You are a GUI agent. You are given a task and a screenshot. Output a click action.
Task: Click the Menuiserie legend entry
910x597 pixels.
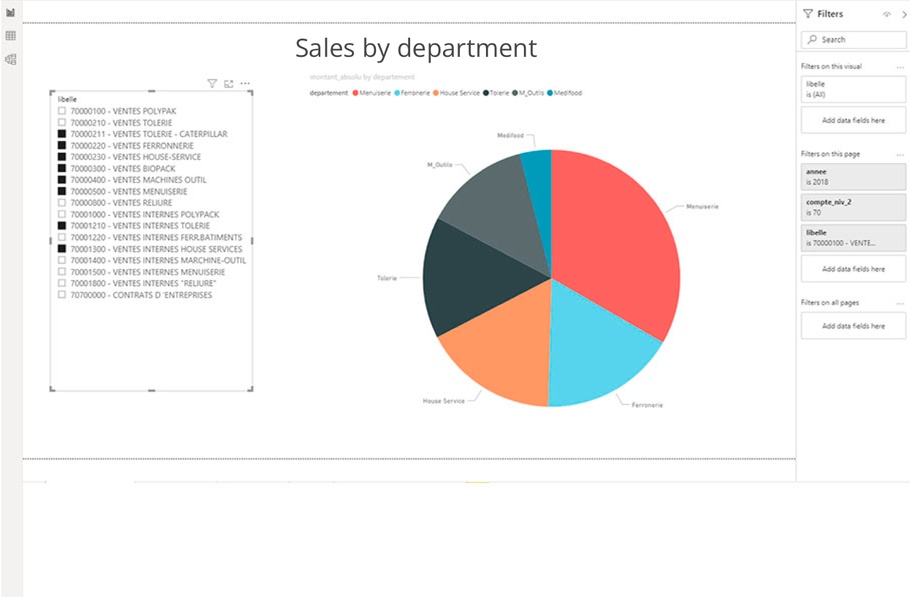pyautogui.click(x=370, y=93)
